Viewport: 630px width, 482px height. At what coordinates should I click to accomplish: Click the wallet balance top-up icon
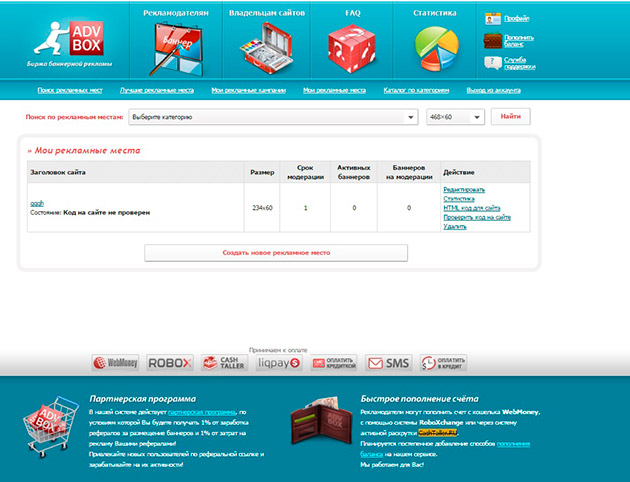[493, 41]
